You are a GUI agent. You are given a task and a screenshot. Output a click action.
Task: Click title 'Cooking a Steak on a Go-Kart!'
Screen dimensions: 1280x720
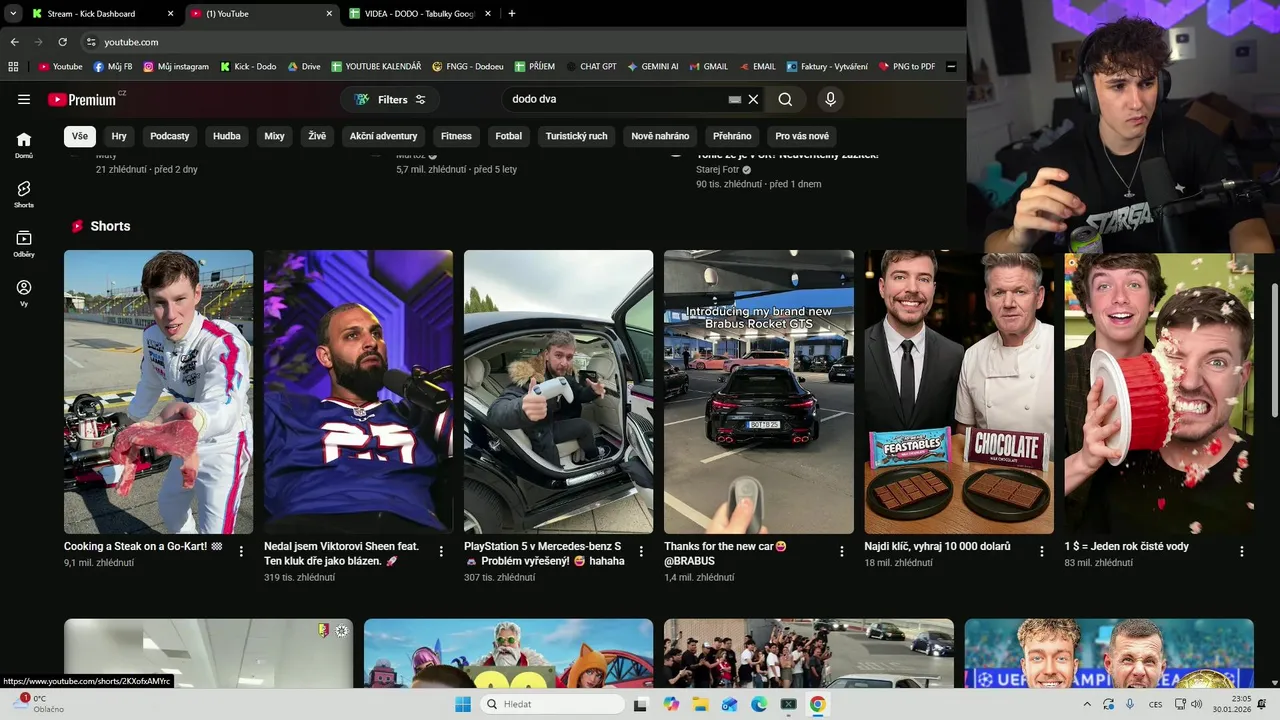point(143,547)
